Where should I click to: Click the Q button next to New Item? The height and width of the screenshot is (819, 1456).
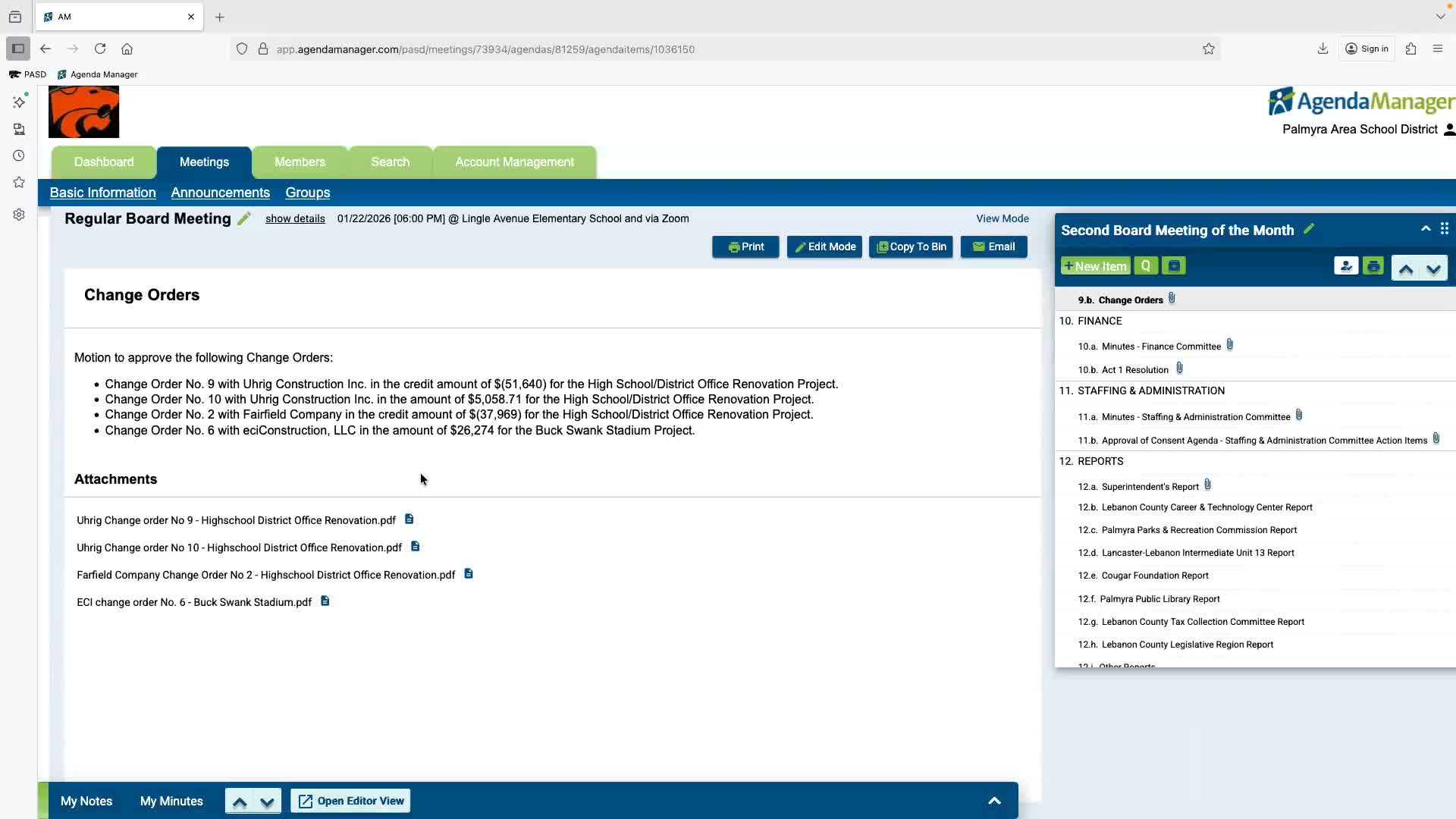click(1146, 266)
